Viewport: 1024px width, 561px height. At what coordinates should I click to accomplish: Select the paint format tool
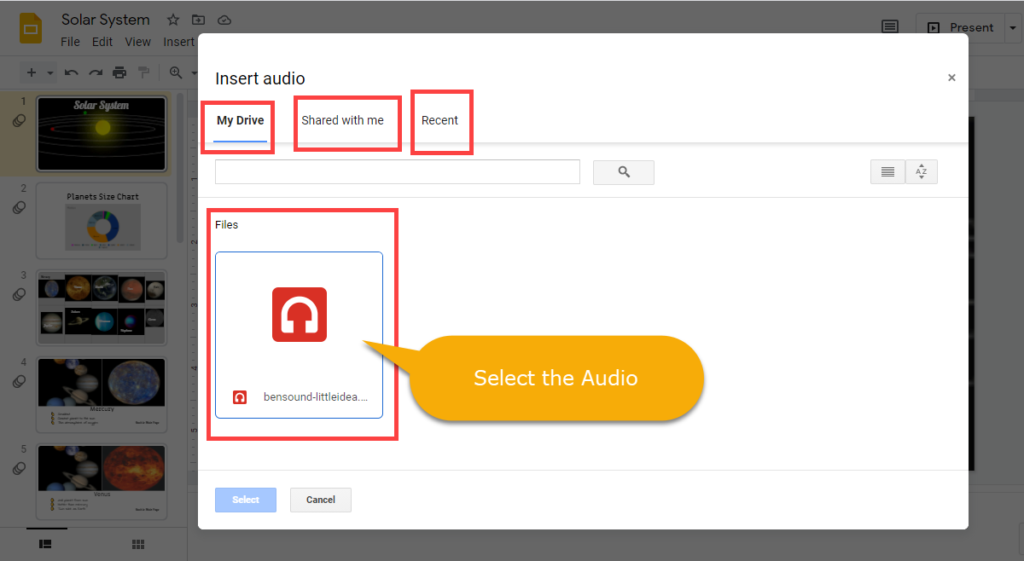(x=144, y=72)
